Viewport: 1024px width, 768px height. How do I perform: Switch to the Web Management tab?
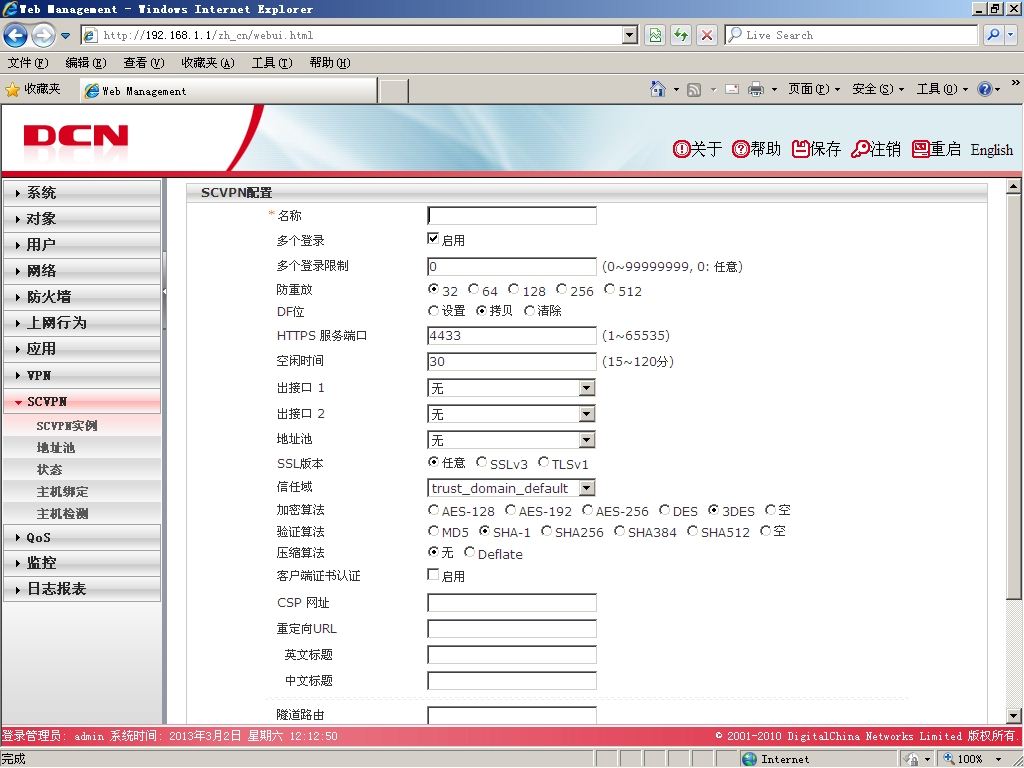click(229, 91)
